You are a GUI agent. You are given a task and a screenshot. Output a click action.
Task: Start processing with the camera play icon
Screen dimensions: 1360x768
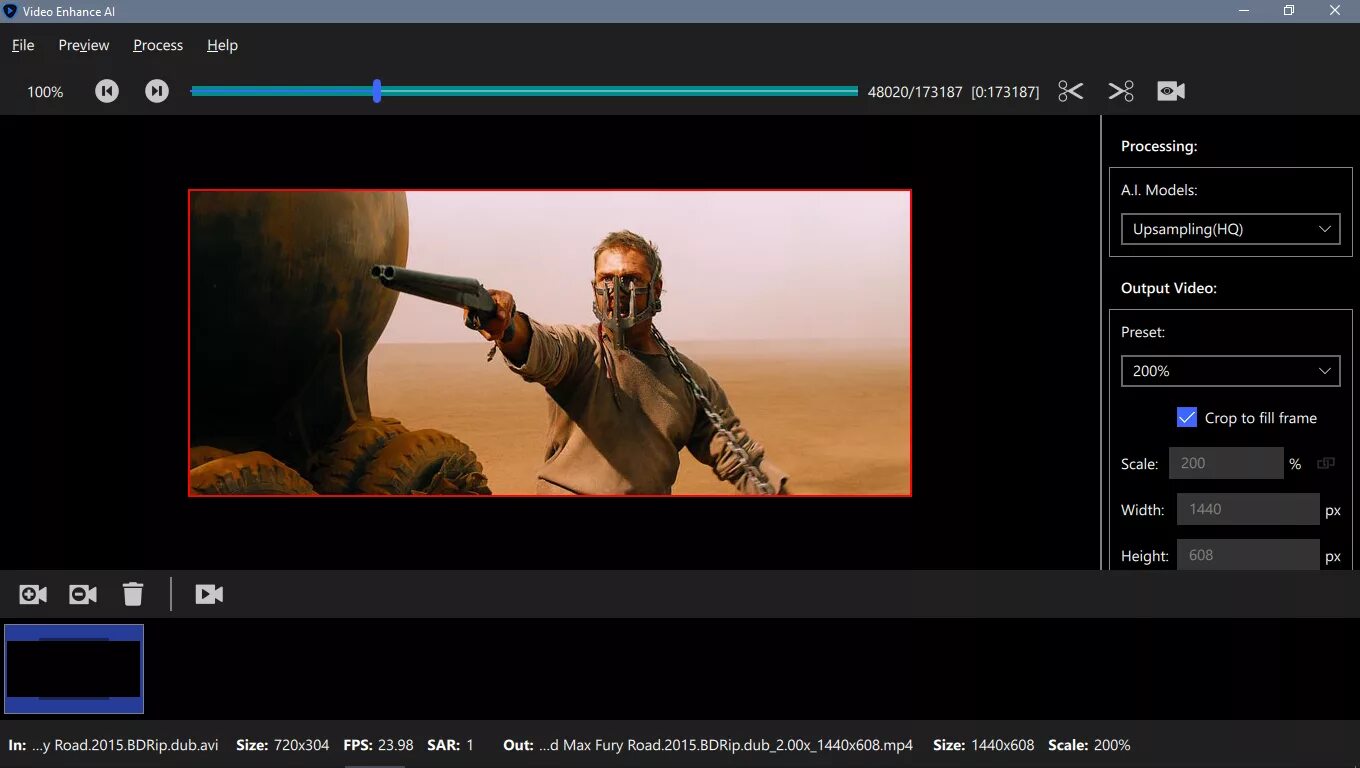(209, 594)
